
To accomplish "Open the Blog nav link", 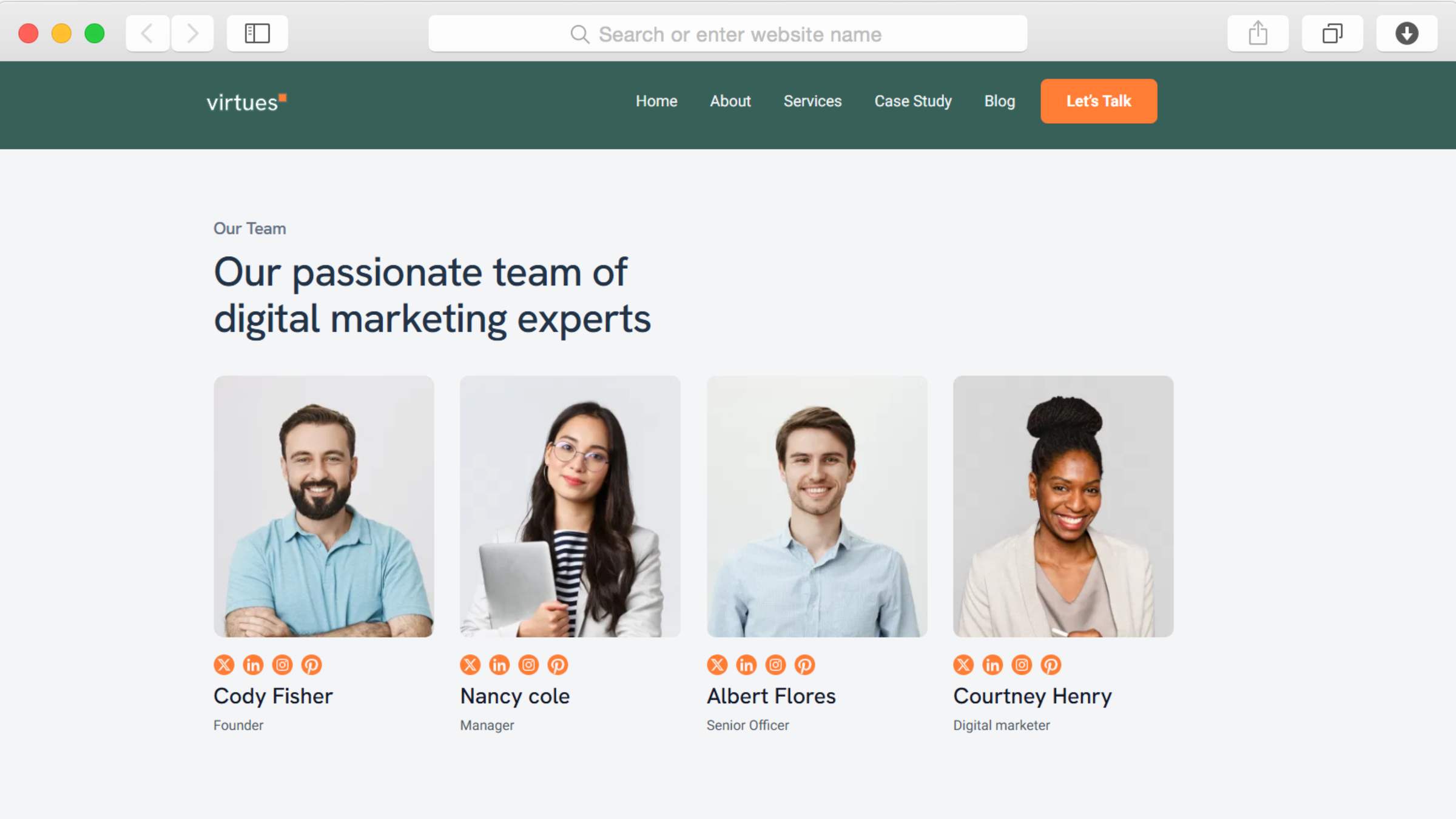I will [999, 101].
